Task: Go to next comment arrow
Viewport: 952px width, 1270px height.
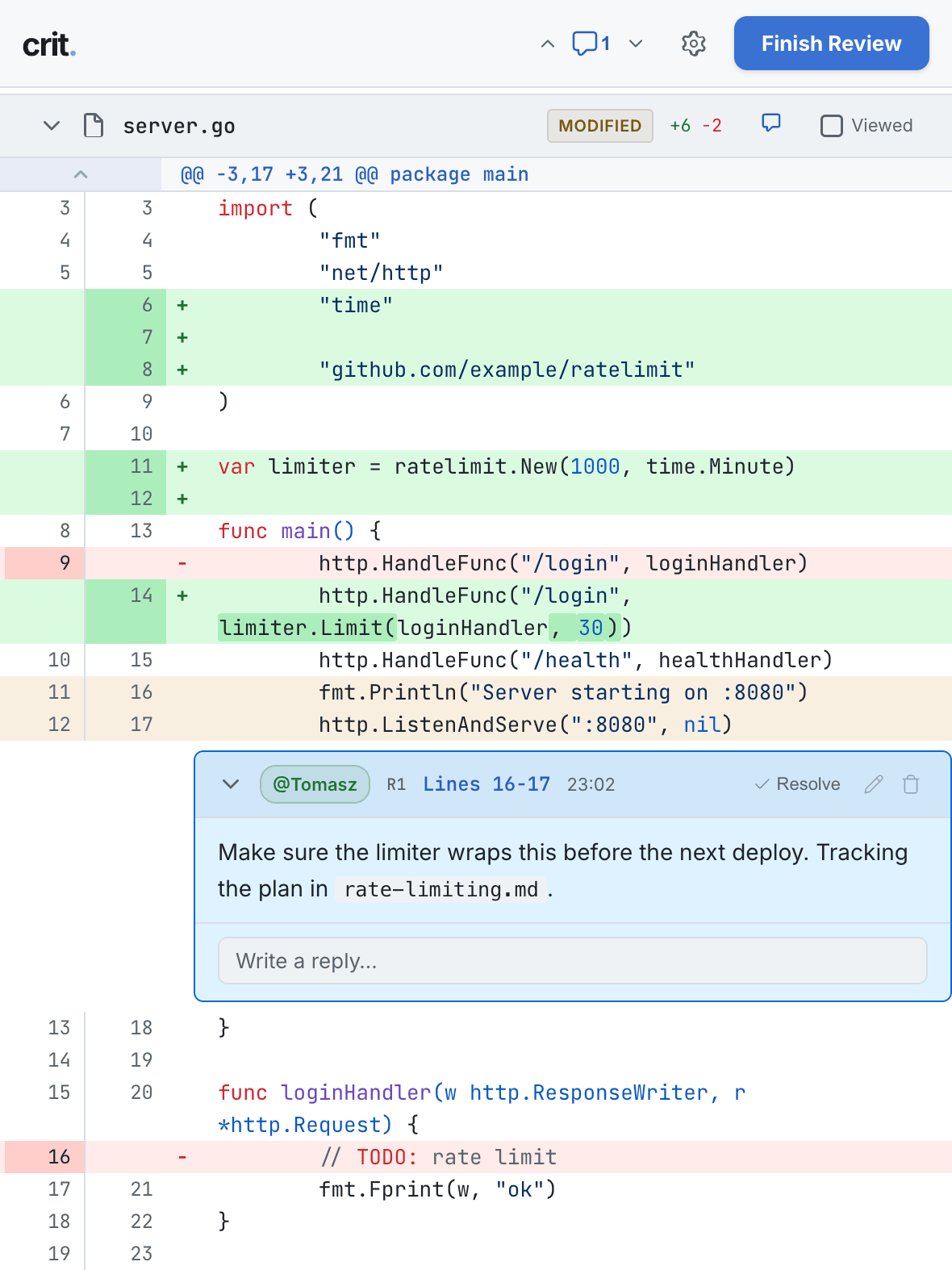Action: click(636, 44)
